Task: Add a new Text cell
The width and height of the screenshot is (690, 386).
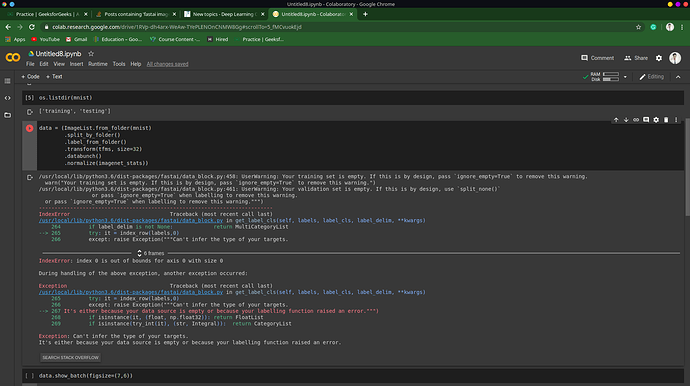Action: (x=54, y=77)
